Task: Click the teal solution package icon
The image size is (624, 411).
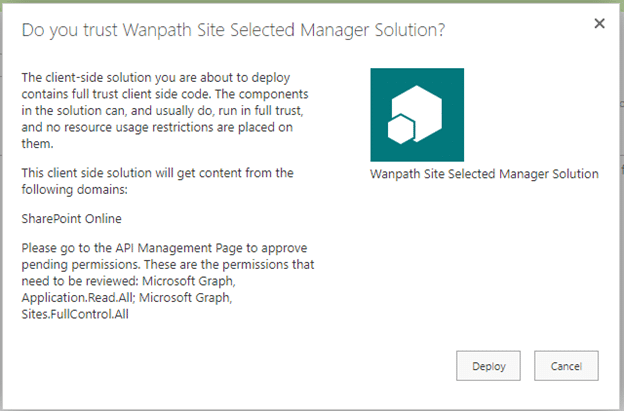Action: point(417,115)
